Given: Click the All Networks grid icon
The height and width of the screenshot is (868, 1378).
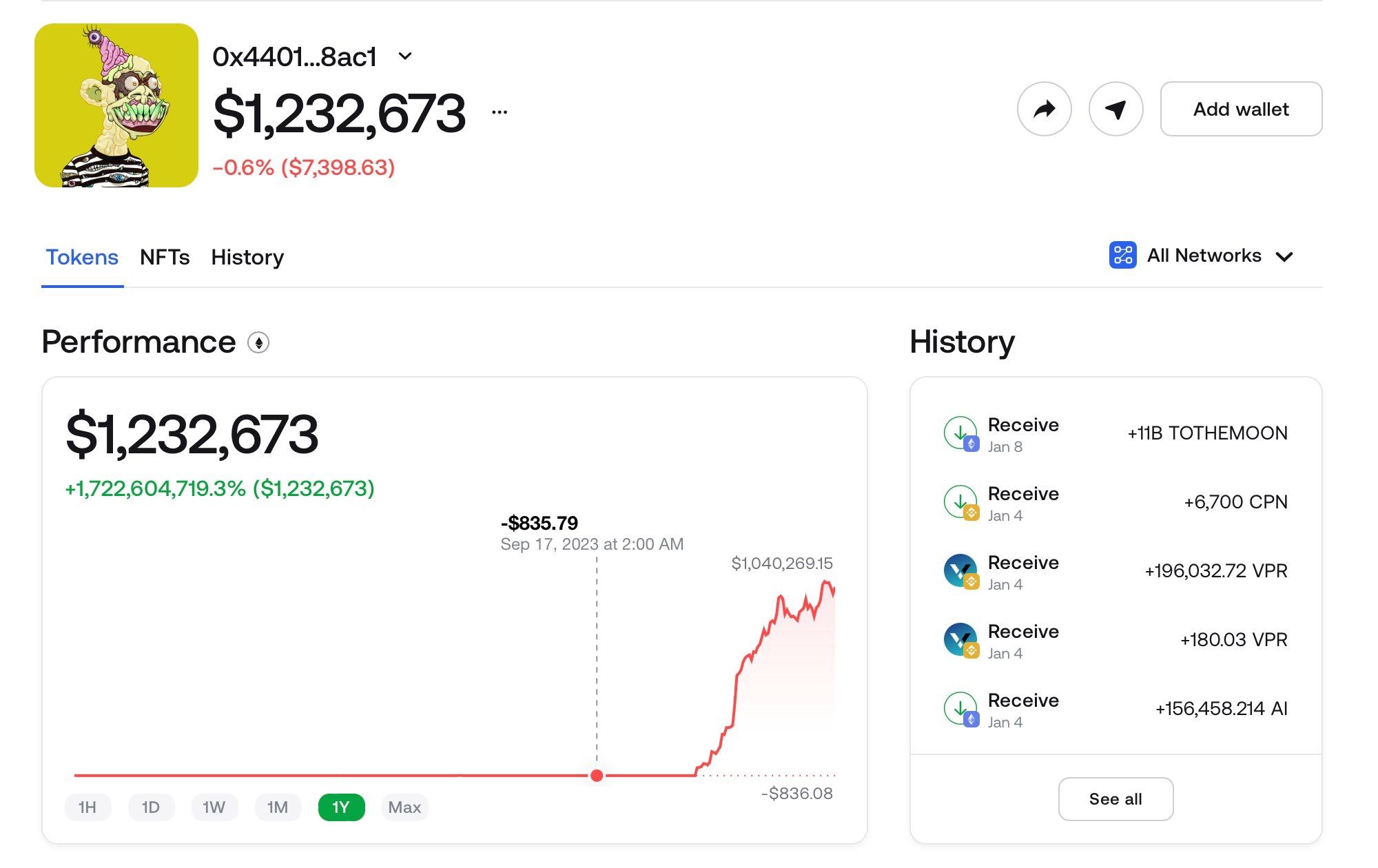Looking at the screenshot, I should tap(1122, 256).
